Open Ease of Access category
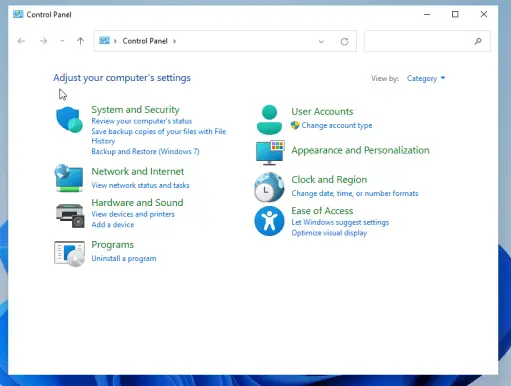The height and width of the screenshot is (386, 511). click(322, 211)
